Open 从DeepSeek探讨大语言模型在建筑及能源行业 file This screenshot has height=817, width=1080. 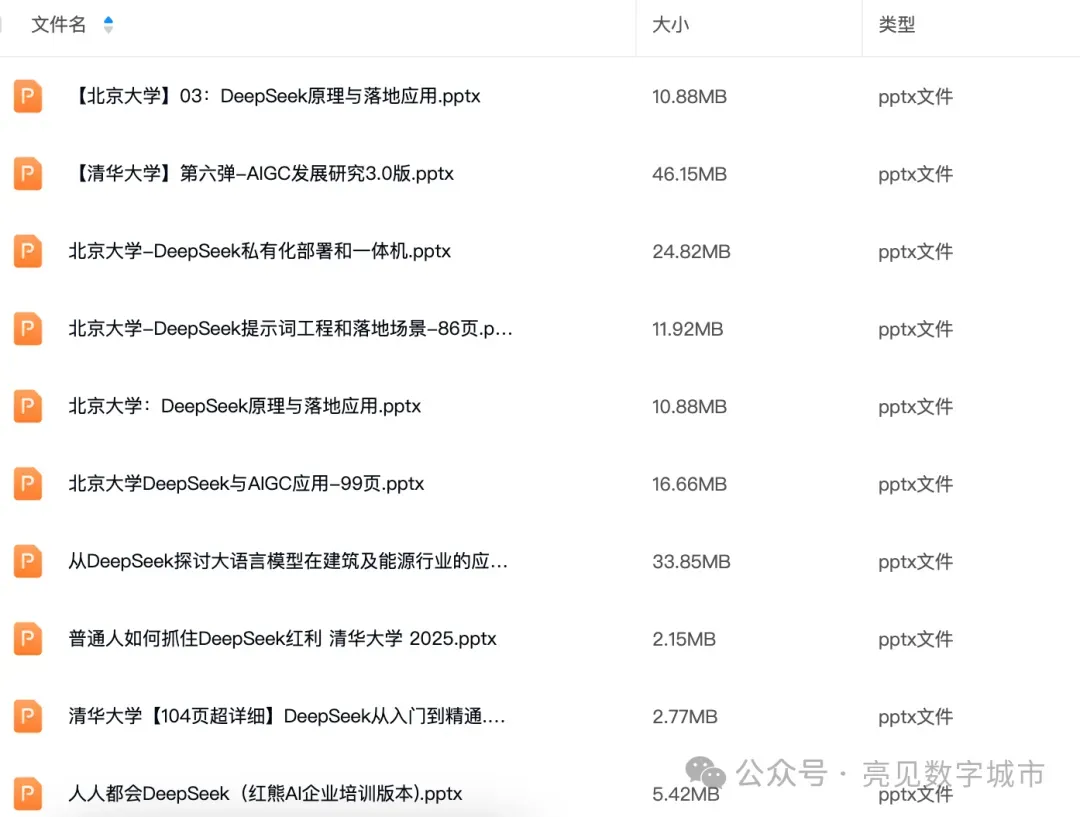click(x=288, y=561)
